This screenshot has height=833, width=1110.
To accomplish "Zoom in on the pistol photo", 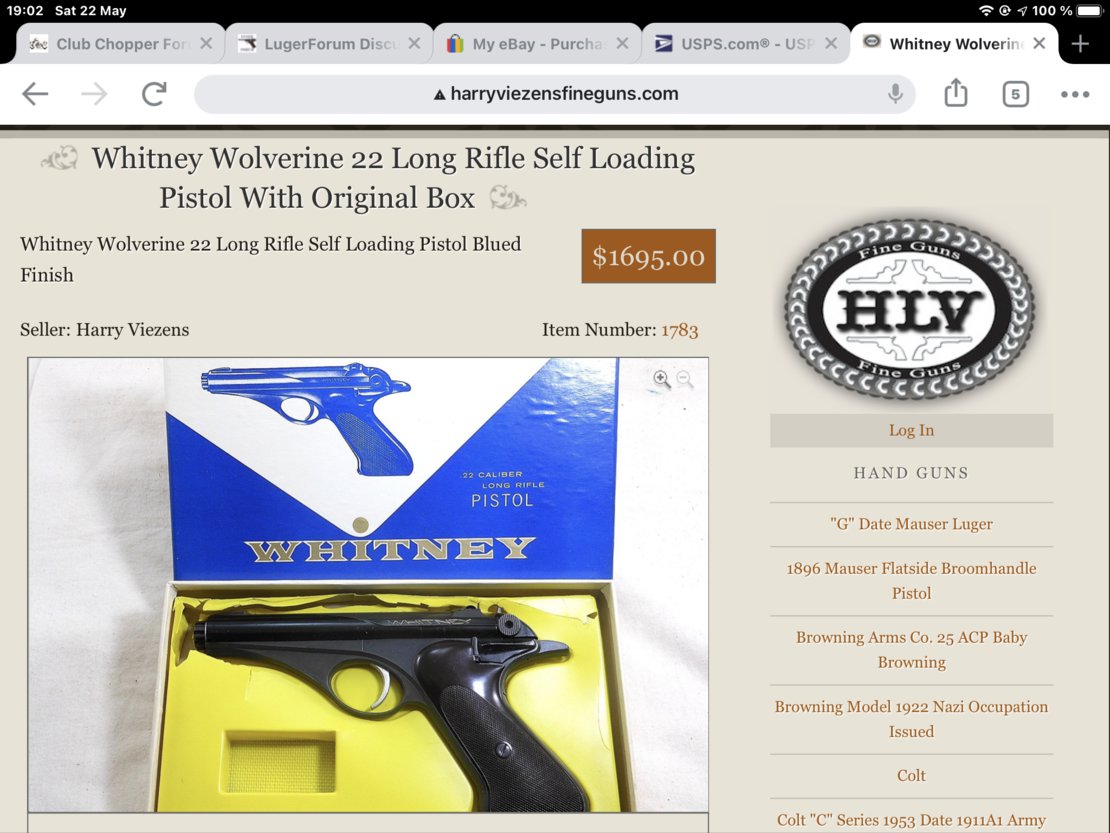I will click(661, 379).
